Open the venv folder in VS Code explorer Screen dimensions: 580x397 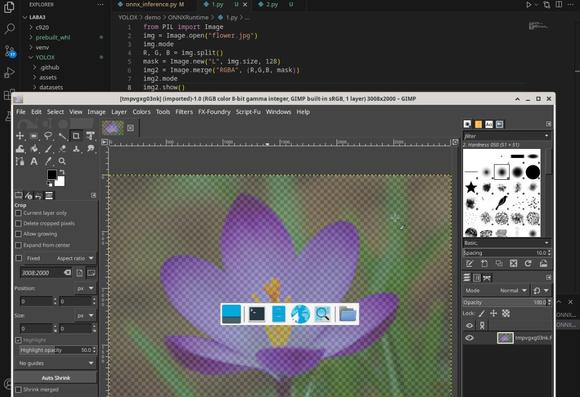(x=42, y=47)
